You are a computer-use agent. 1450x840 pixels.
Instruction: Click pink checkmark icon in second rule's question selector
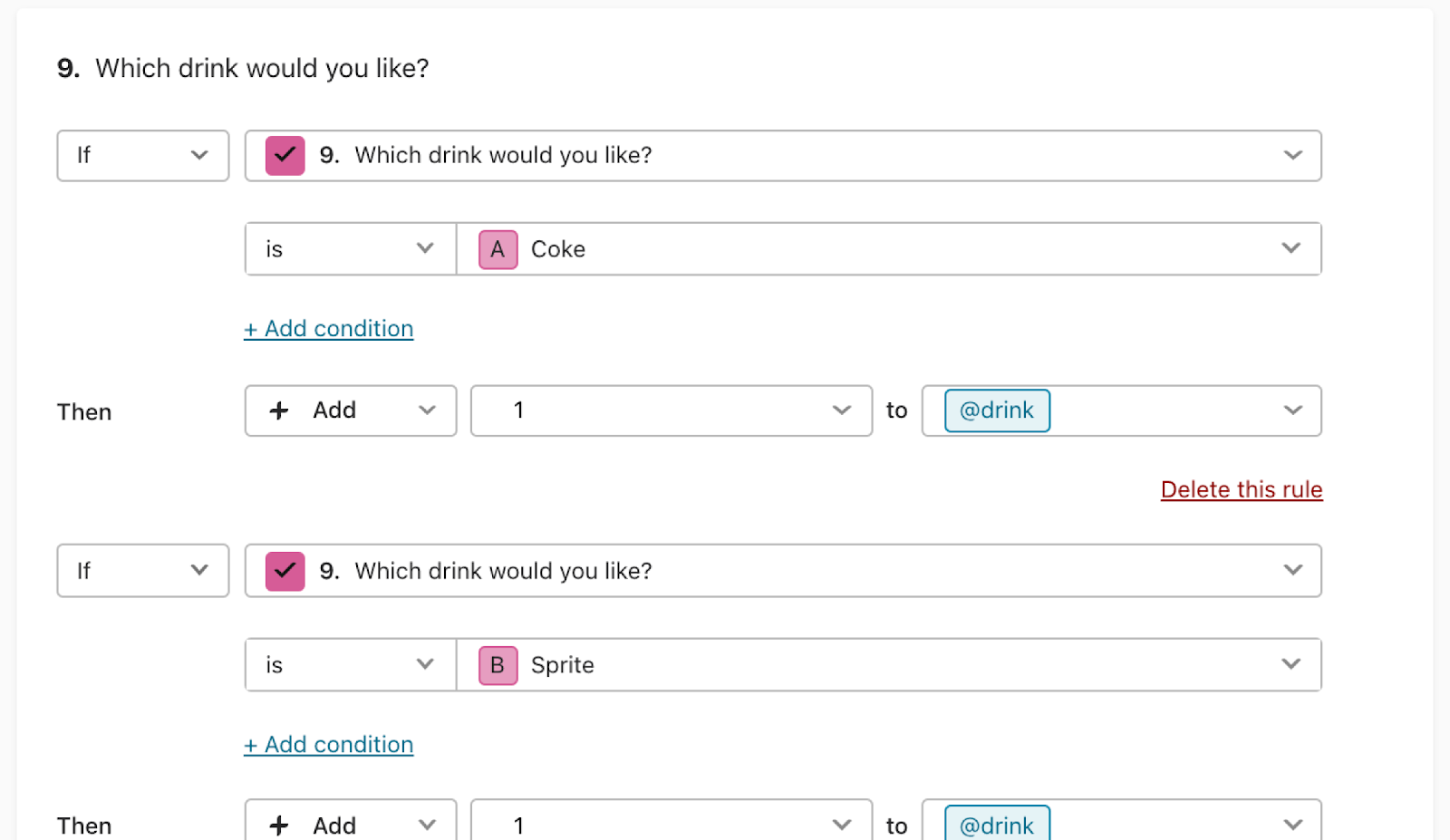click(285, 571)
